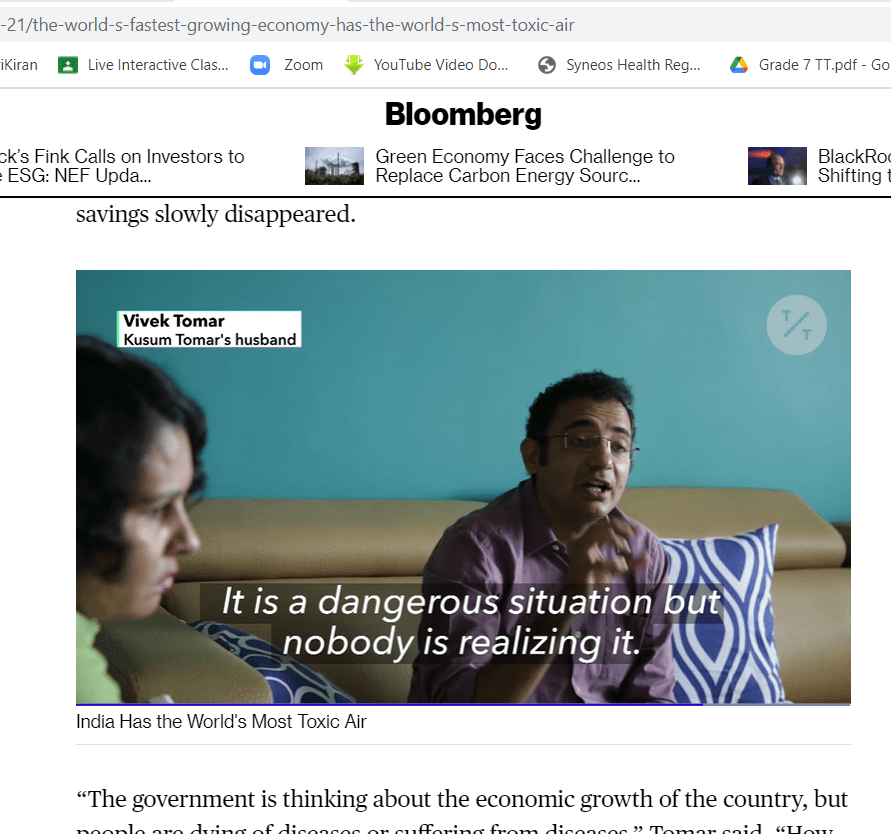The height and width of the screenshot is (834, 891).
Task: Open the YouTube Video Downloader bookmark icon
Action: (x=353, y=65)
